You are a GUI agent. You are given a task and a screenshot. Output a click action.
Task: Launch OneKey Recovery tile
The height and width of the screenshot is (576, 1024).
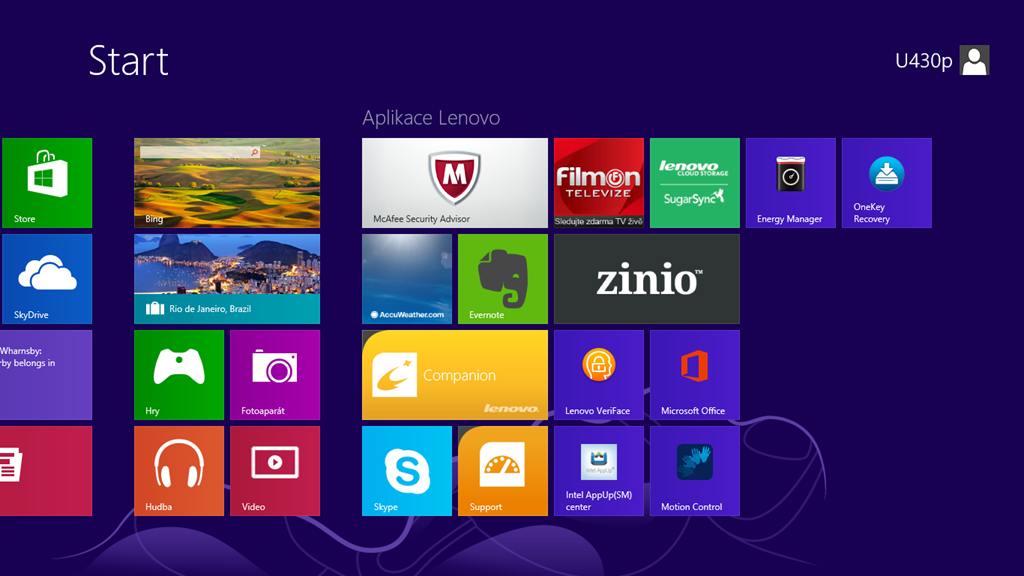click(886, 183)
